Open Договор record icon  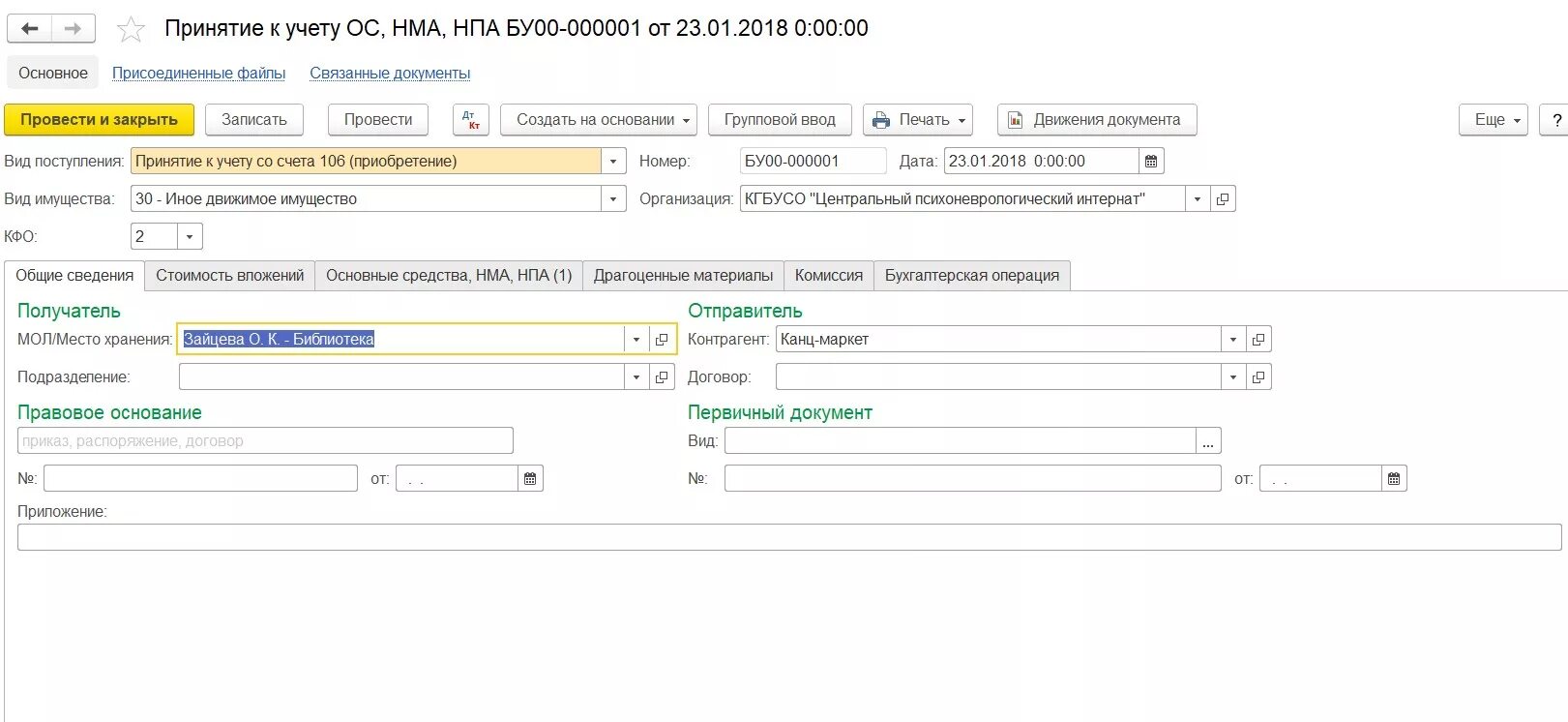pyautogui.click(x=1258, y=377)
